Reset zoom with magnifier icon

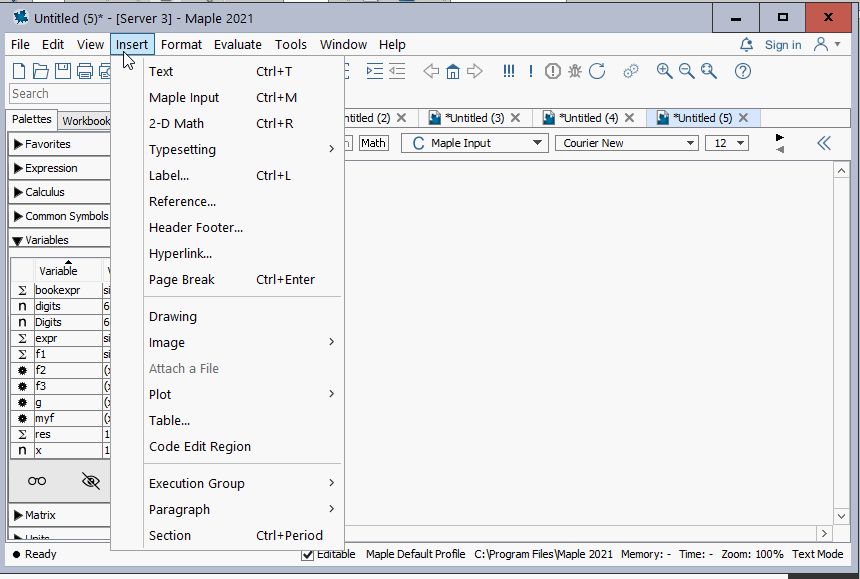tap(709, 71)
